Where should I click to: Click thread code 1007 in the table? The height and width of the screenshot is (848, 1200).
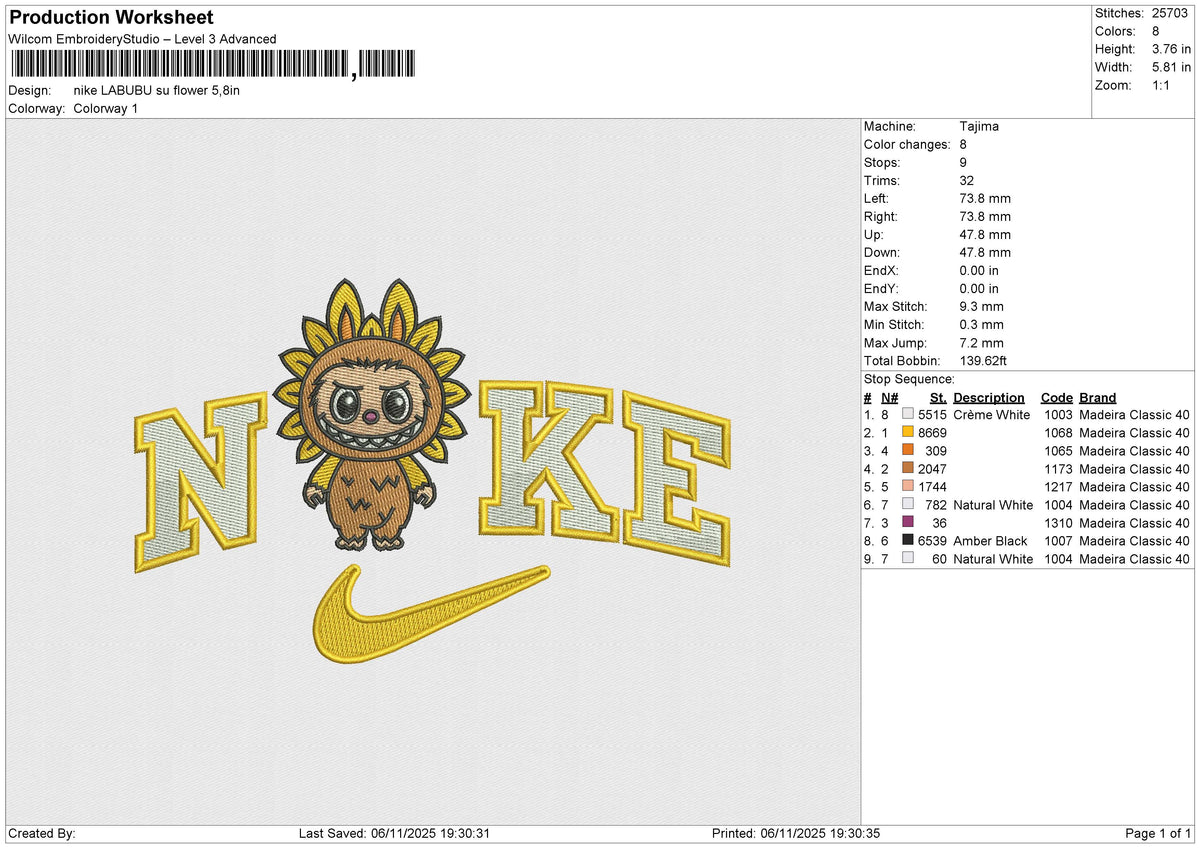1058,541
